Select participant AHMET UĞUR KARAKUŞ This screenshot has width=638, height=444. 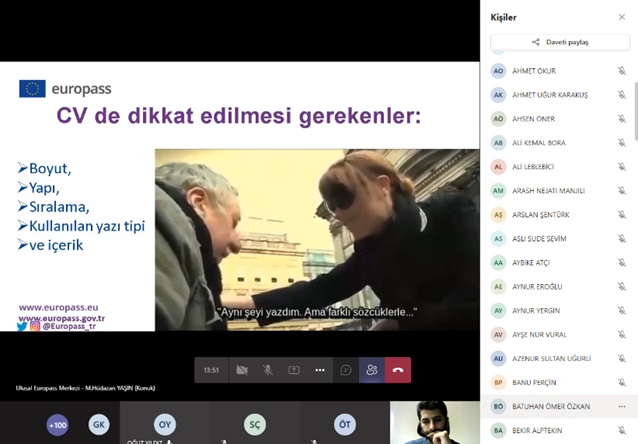[x=559, y=95]
